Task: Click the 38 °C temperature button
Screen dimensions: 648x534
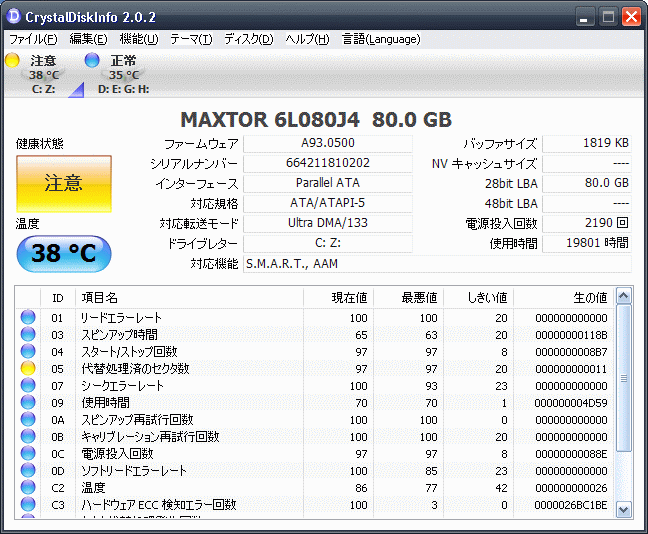Action: (x=64, y=253)
